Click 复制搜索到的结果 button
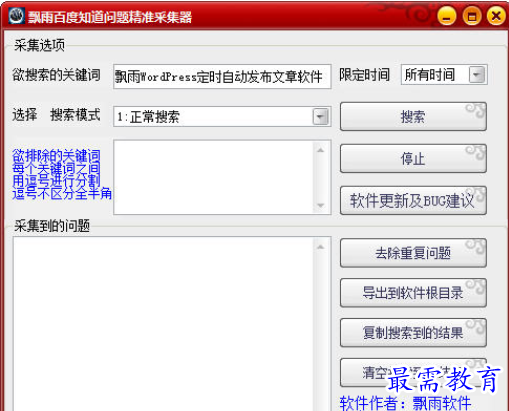Screen dimensions: 509x411 point(413,333)
